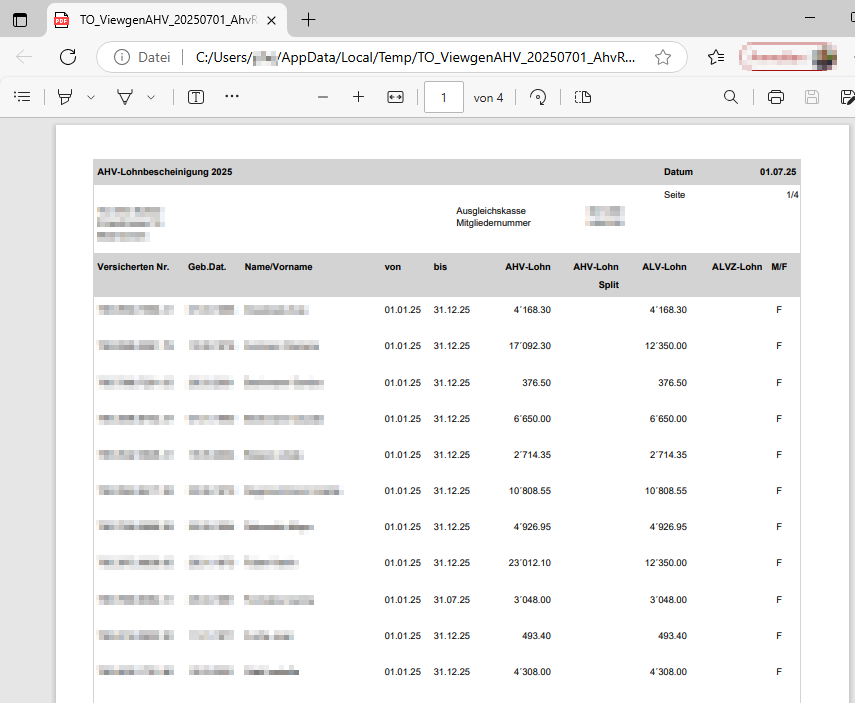The height and width of the screenshot is (703, 855).
Task: Close the TO_ViewgenAHV PDF tab
Action: tap(272, 21)
